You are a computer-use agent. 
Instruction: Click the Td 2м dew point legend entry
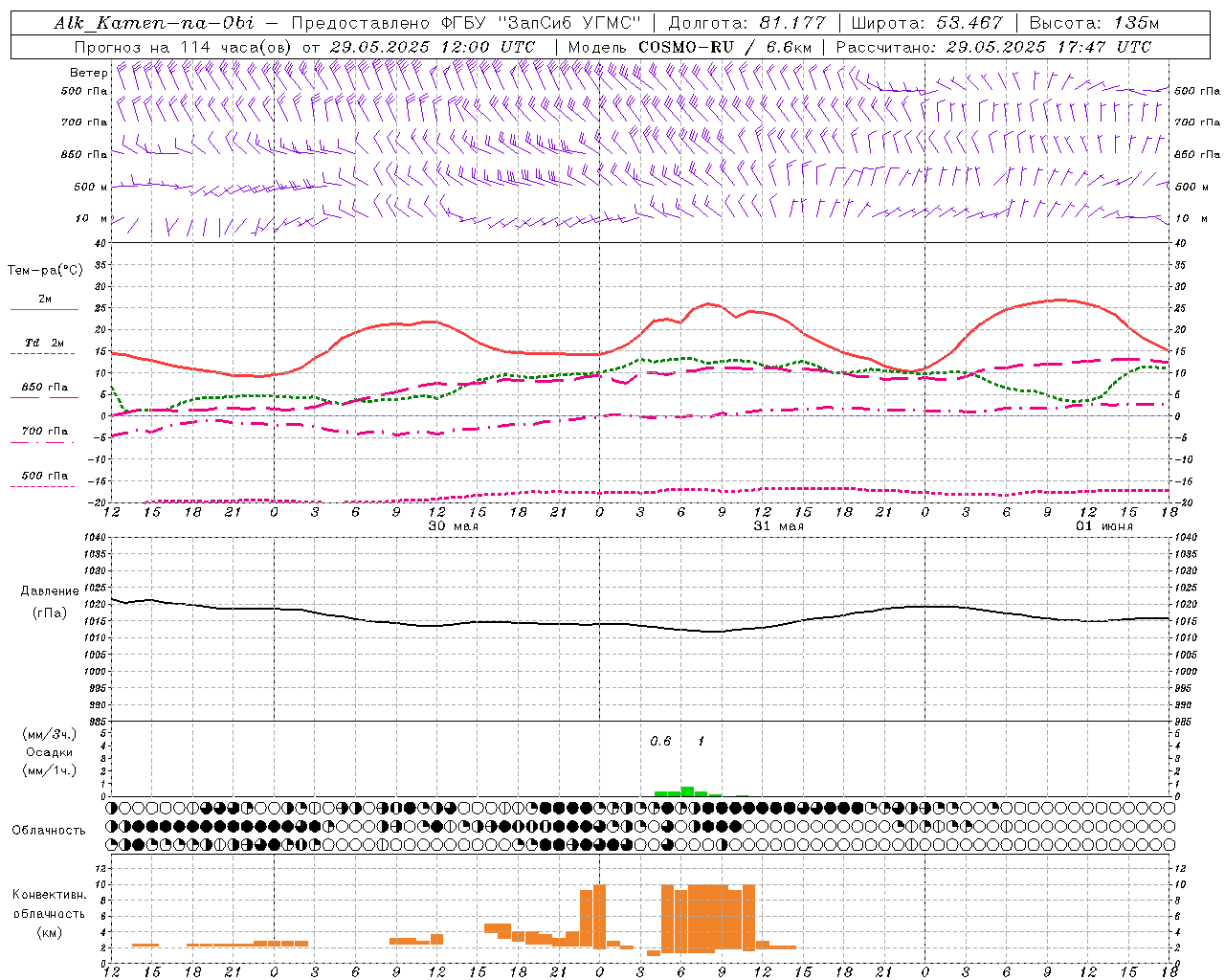(44, 343)
